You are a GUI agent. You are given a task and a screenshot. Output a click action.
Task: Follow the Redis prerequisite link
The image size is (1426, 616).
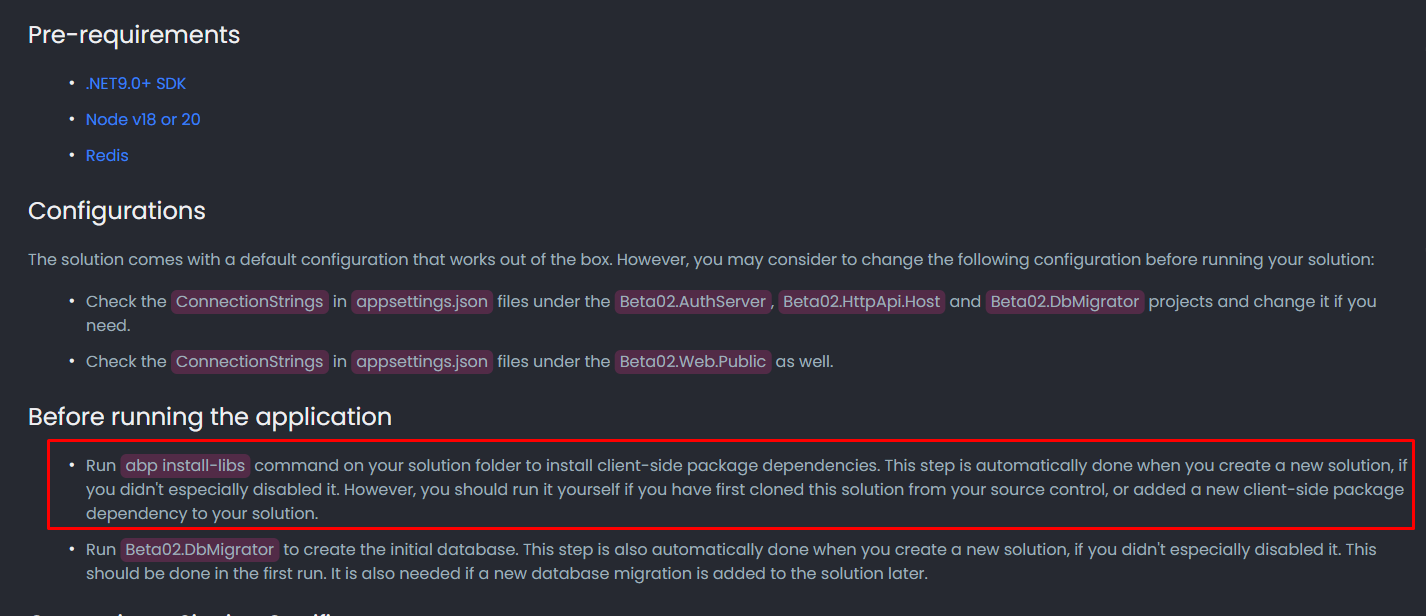(107, 156)
